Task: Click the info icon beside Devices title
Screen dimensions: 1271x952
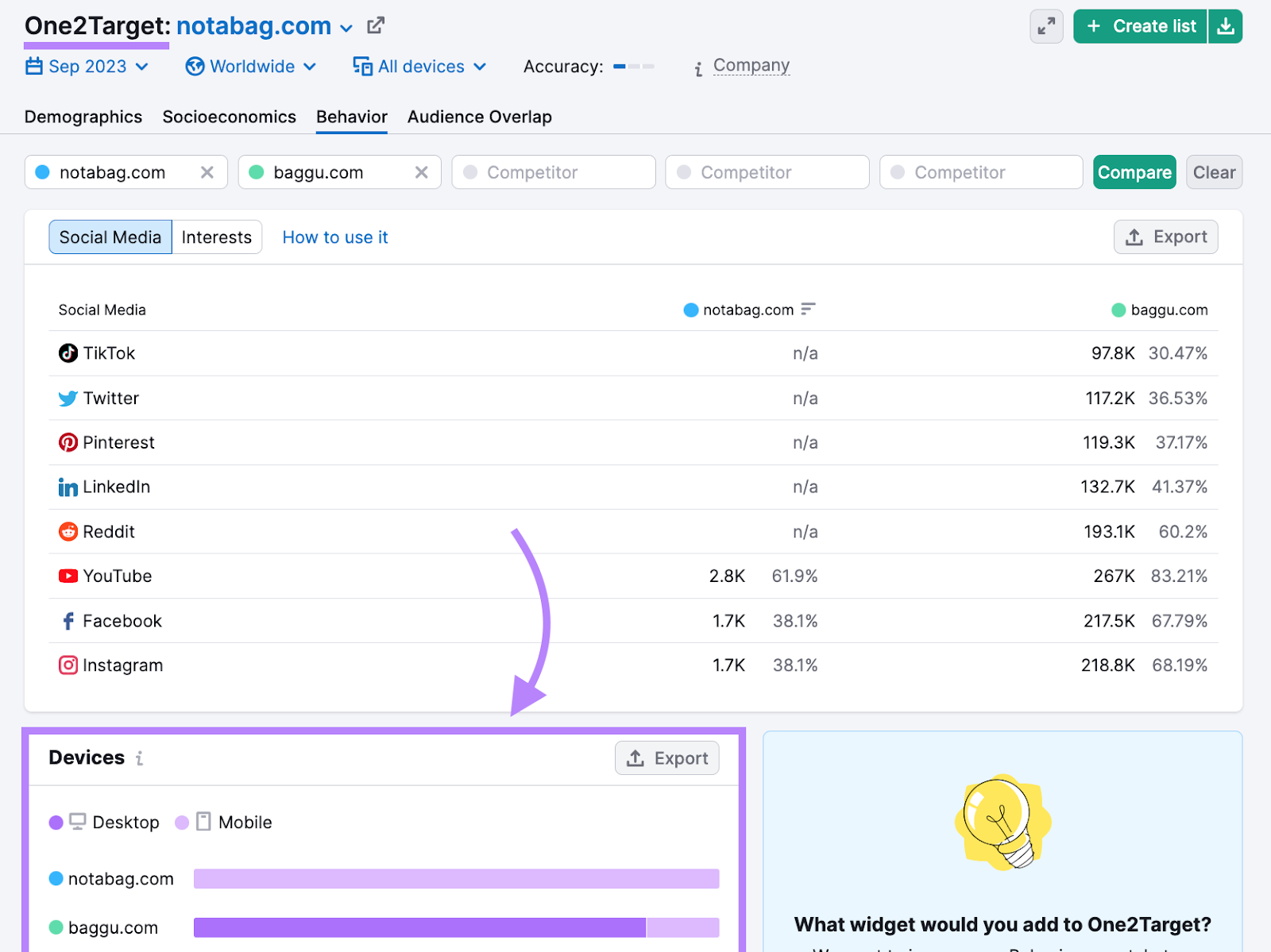Action: click(x=140, y=758)
